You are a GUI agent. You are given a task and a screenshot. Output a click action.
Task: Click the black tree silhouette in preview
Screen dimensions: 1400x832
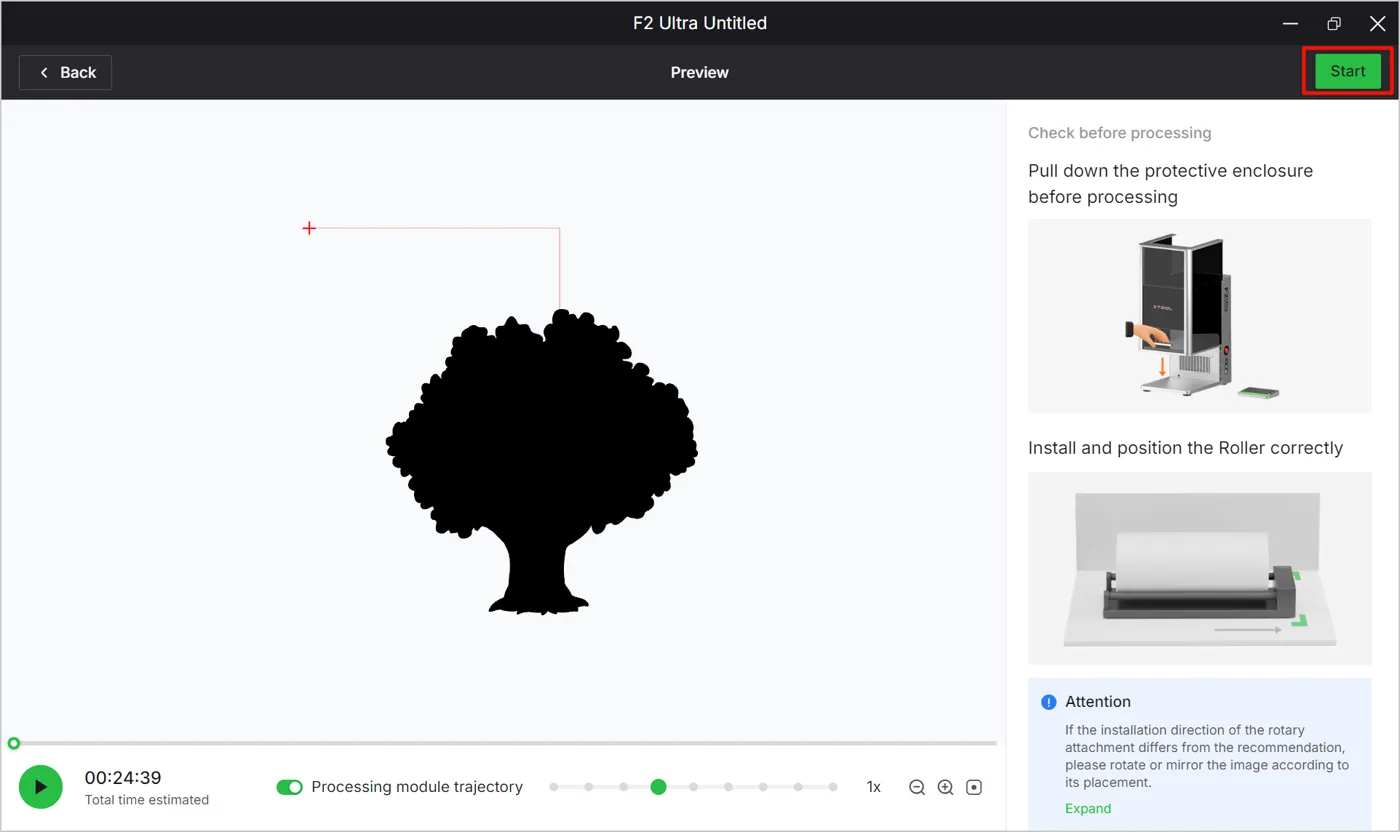coord(542,461)
